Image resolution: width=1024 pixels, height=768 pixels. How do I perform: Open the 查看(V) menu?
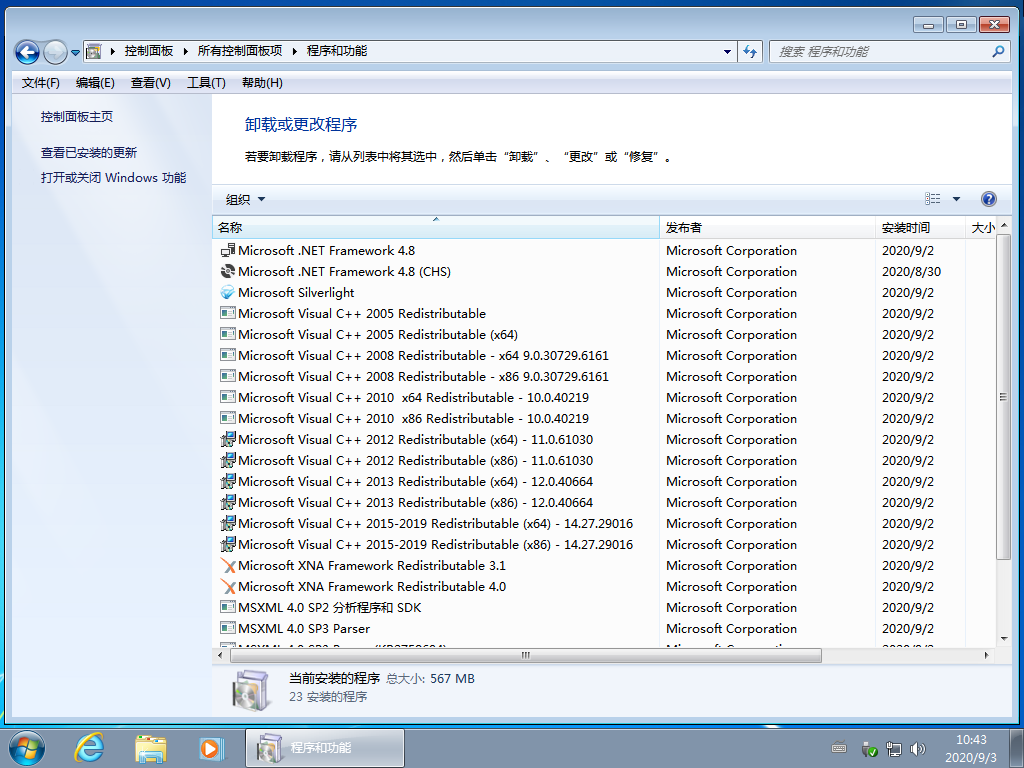(x=150, y=83)
